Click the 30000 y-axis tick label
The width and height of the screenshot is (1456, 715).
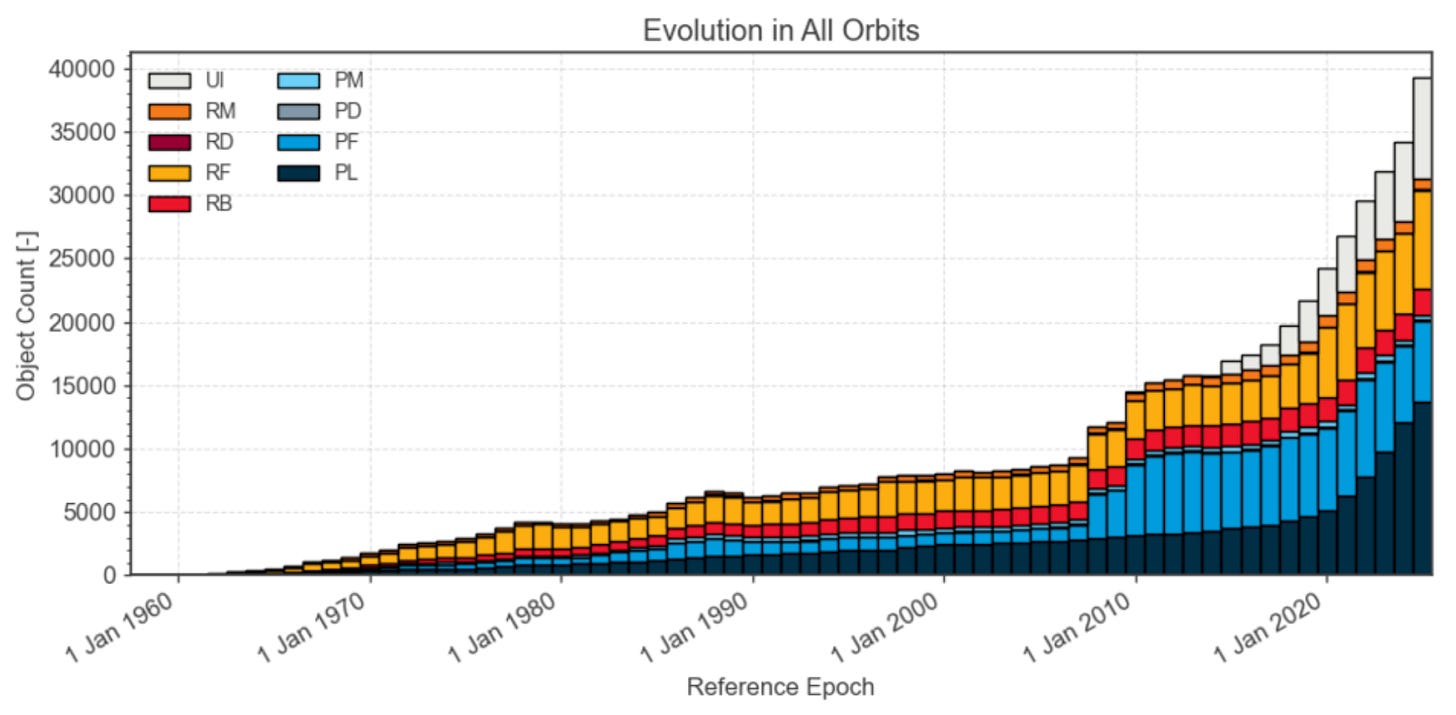click(x=80, y=195)
